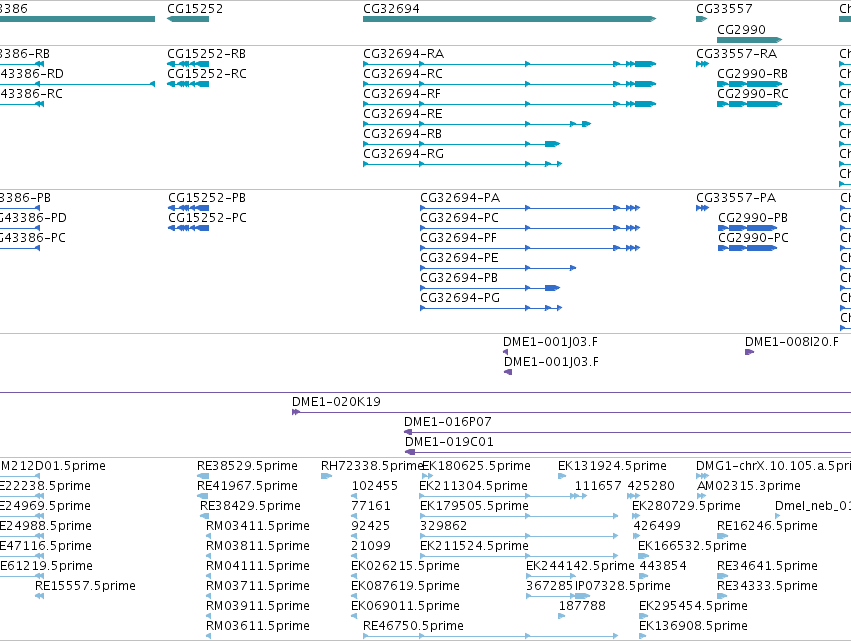
Task: Select EST EK211304.5prime
Action: click(473, 486)
